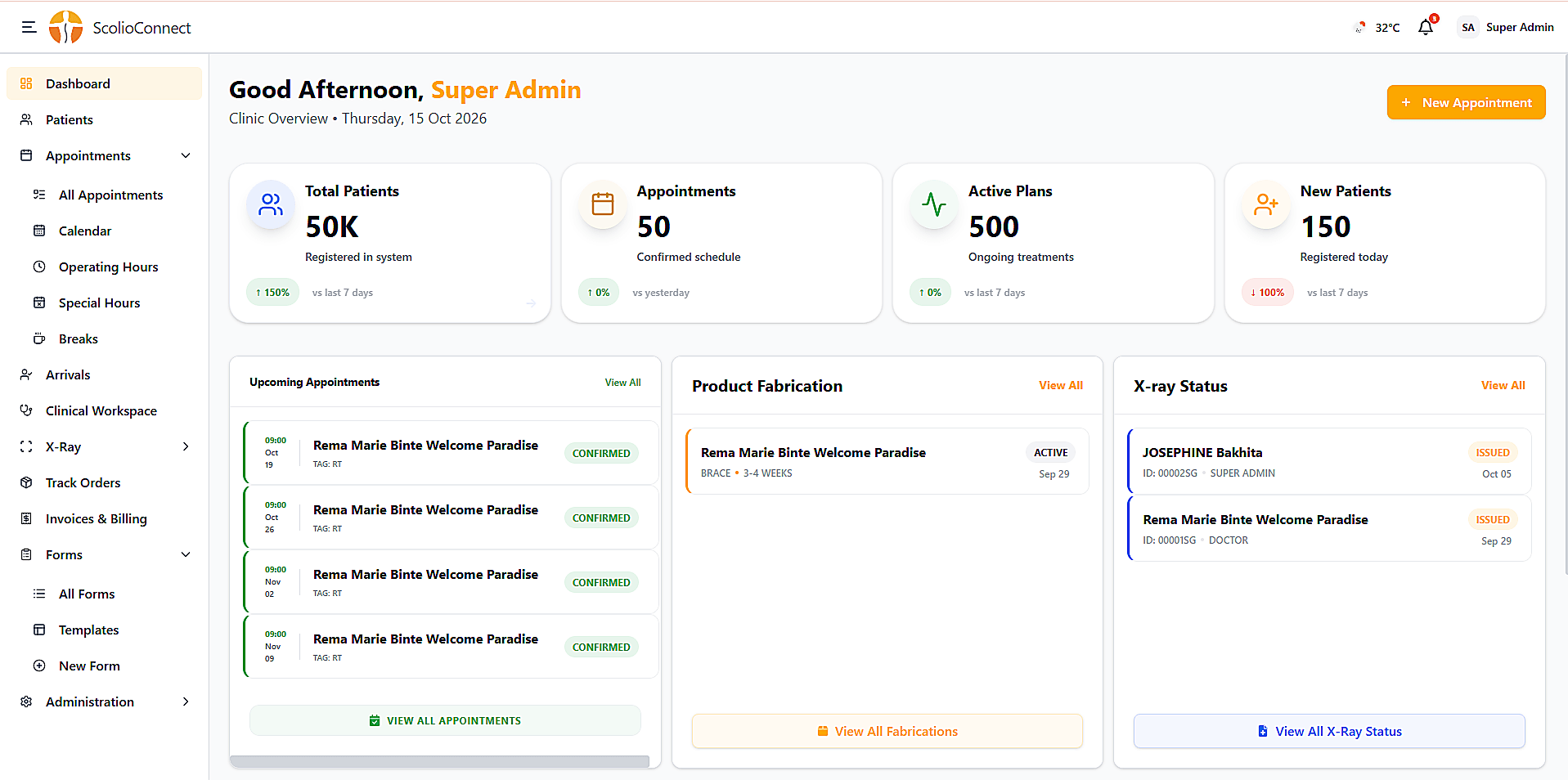
Task: Click View All in Product Fabrication
Action: click(1061, 385)
